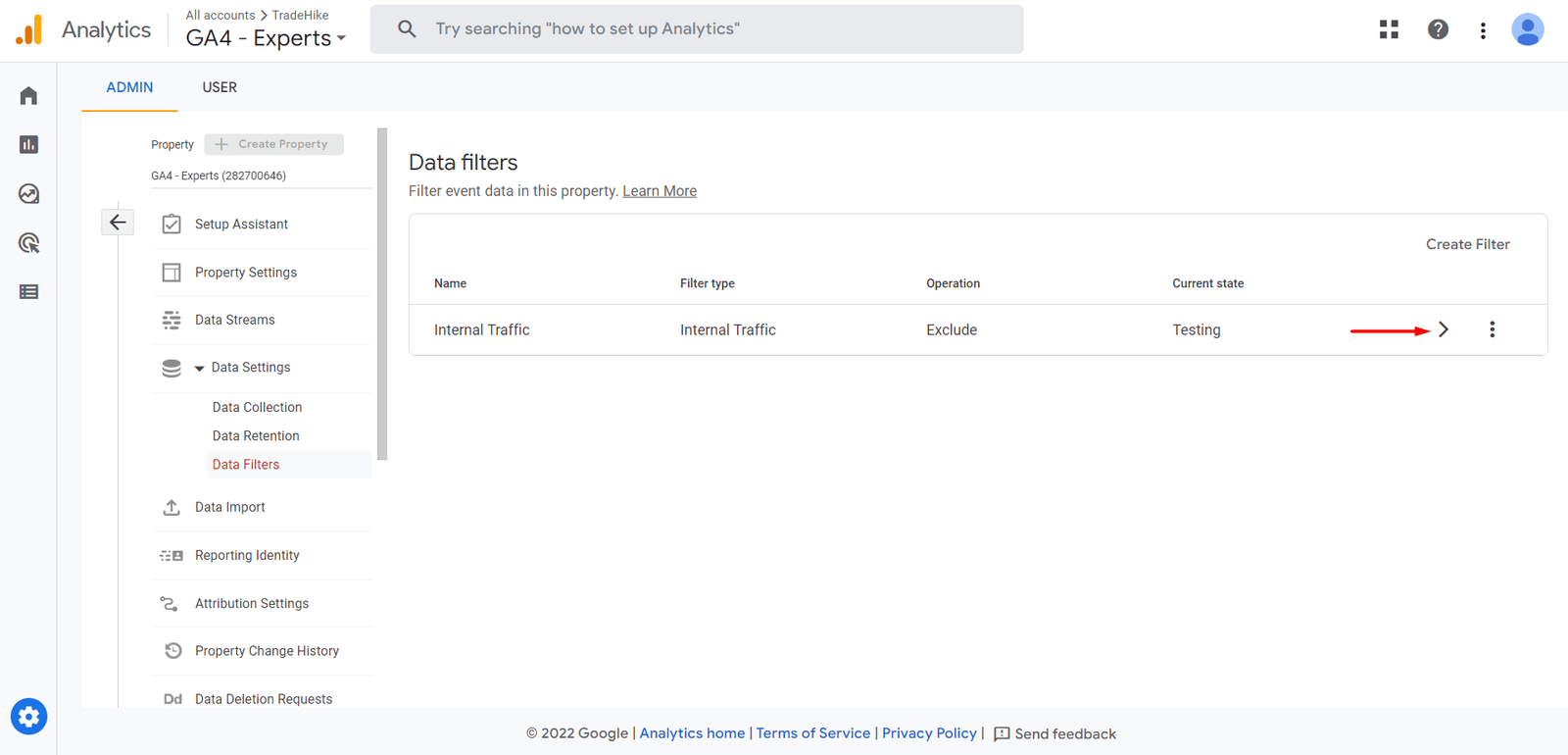Viewport: 1568px width, 755px height.
Task: Open the top bar three-dot menu
Action: click(1483, 30)
